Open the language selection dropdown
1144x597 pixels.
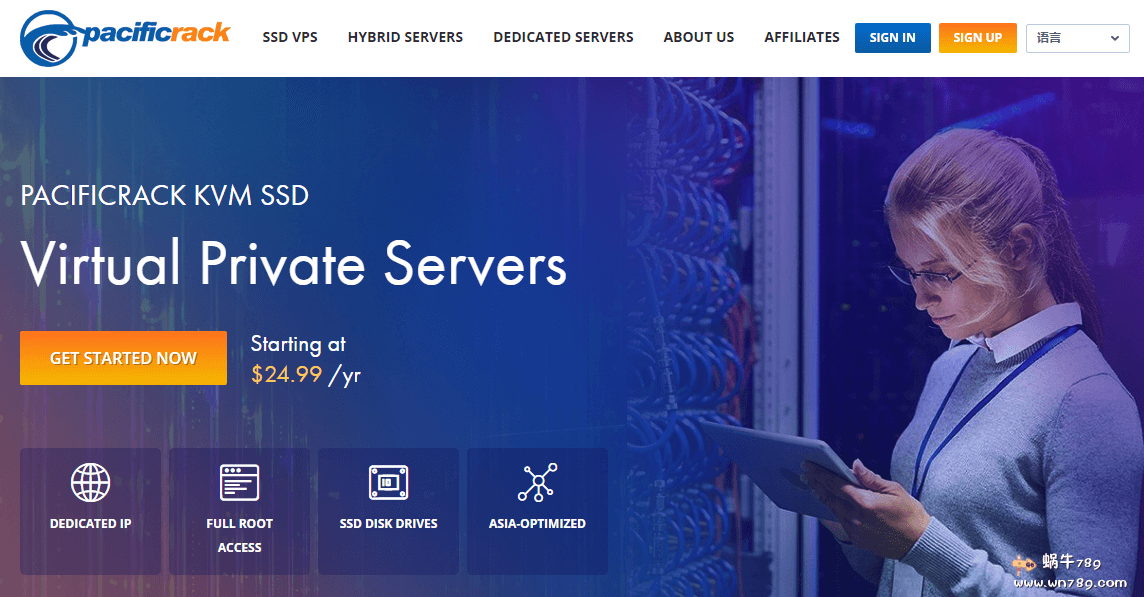[1078, 38]
